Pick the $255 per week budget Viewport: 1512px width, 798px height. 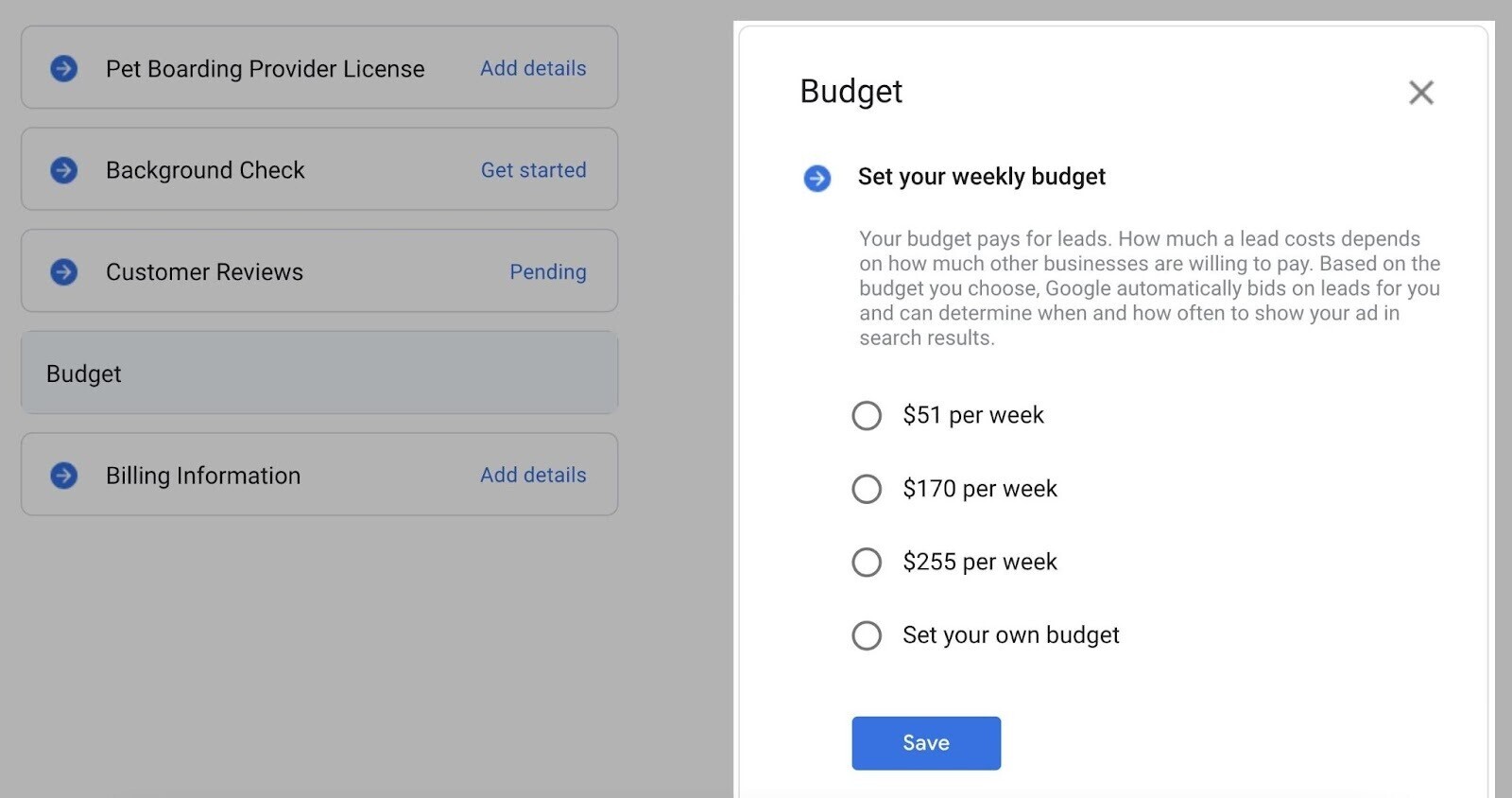point(867,562)
